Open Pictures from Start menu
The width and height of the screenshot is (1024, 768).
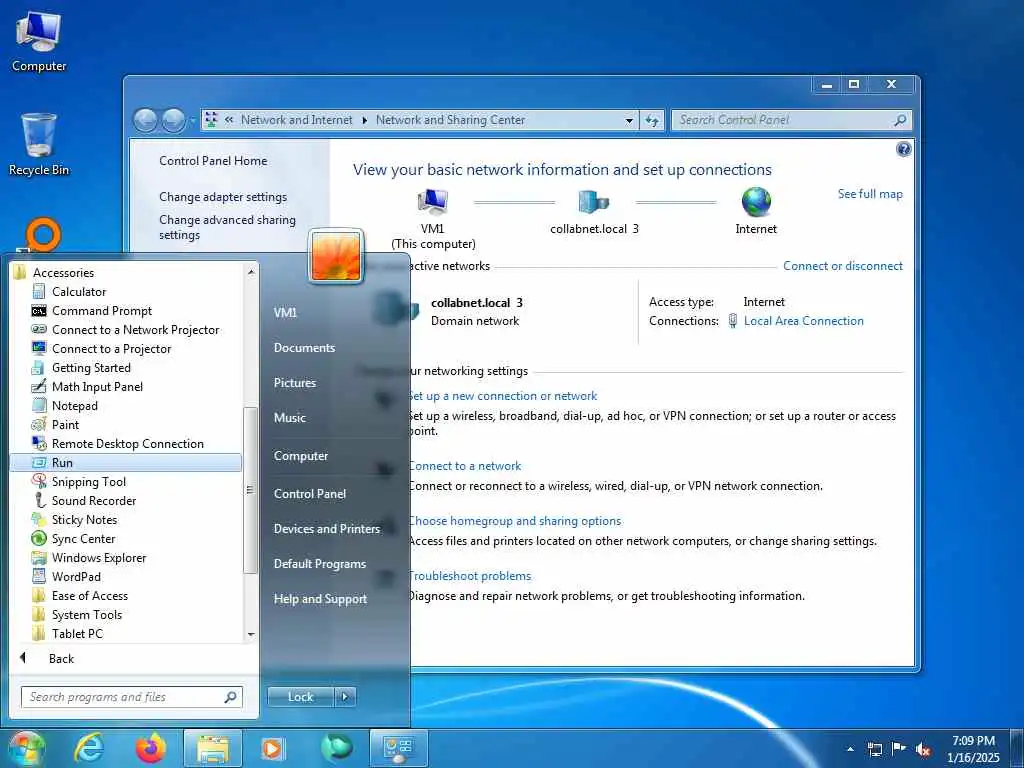pyautogui.click(x=295, y=383)
